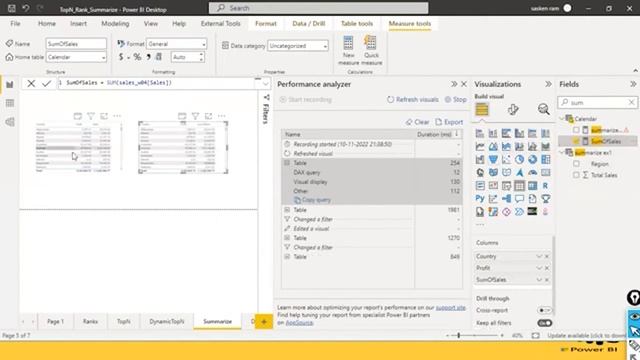Choose the R script visual

pos(545,186)
